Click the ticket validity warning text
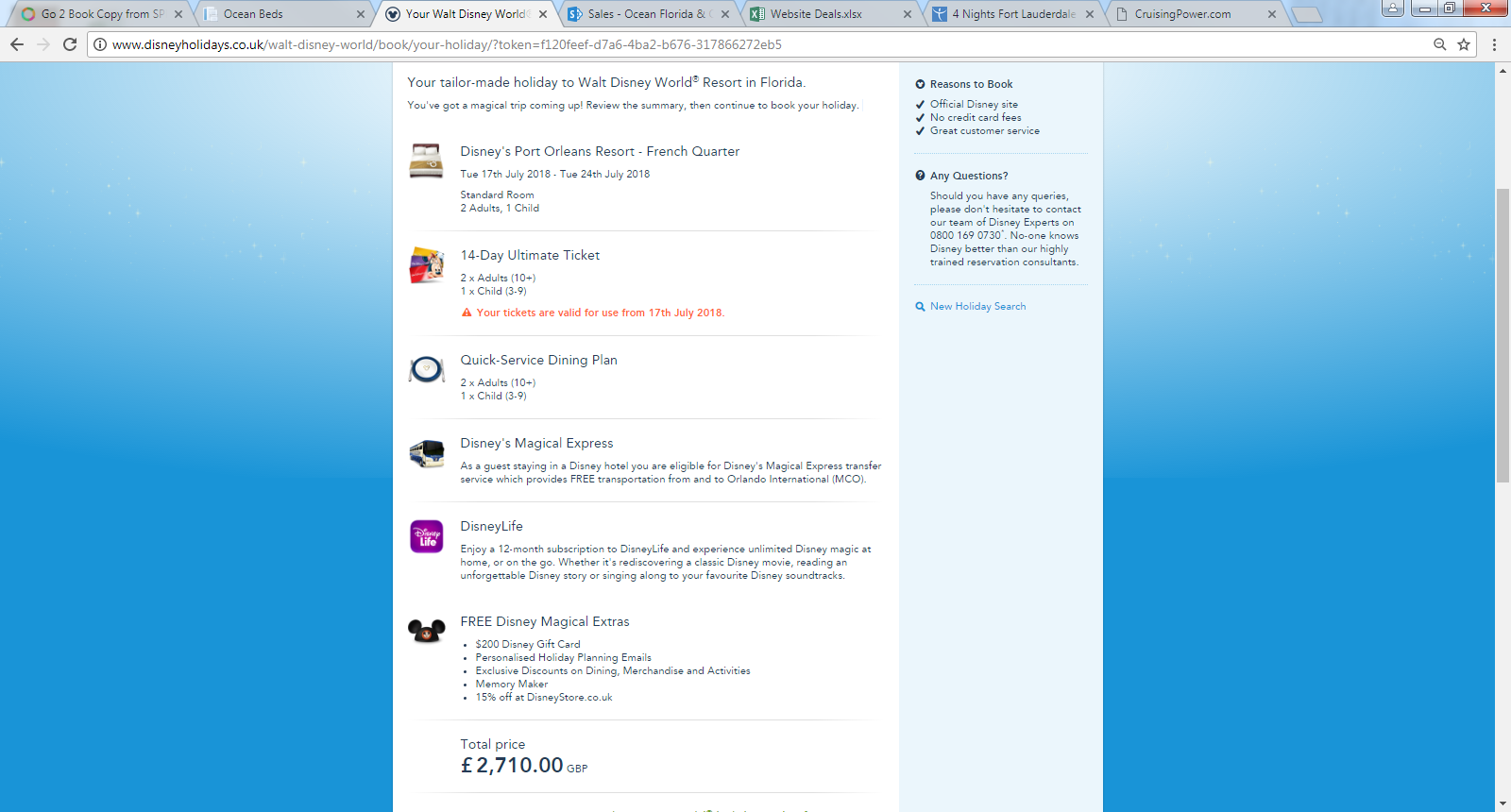Screen dimensions: 1511x812 point(601,313)
